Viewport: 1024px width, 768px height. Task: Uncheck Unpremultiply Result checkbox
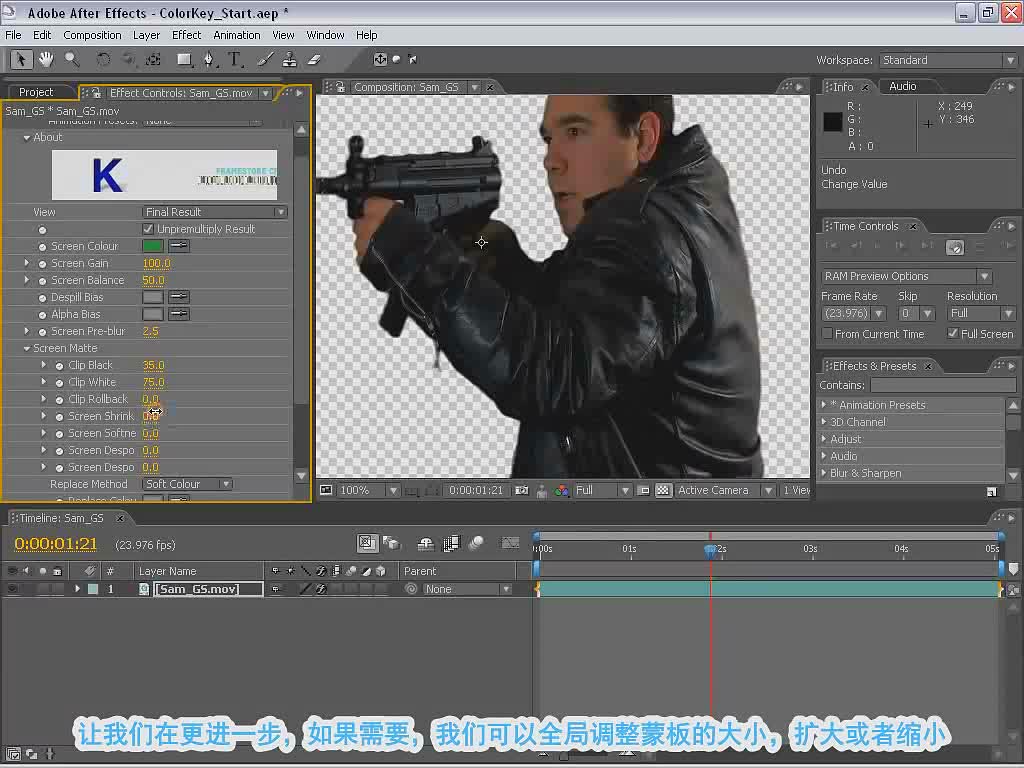[148, 229]
